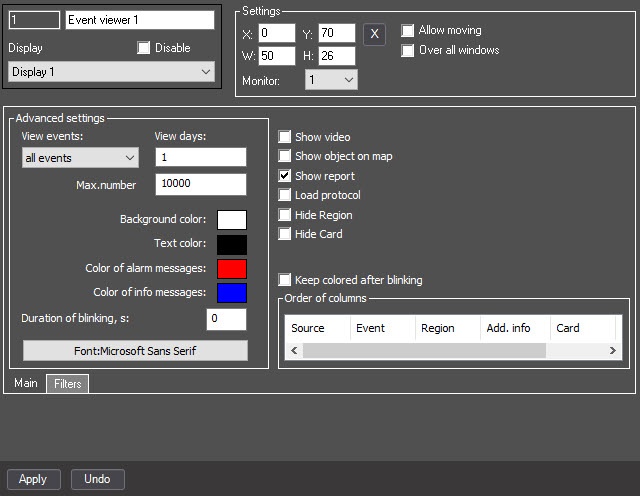The width and height of the screenshot is (640, 496).
Task: Open the Font:Microsoft Sans Serif selector
Action: [135, 350]
